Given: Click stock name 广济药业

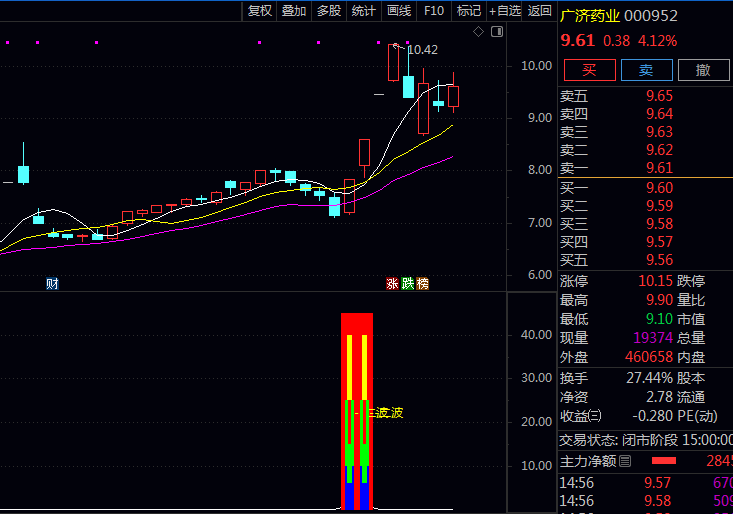Looking at the screenshot, I should pyautogui.click(x=589, y=16).
